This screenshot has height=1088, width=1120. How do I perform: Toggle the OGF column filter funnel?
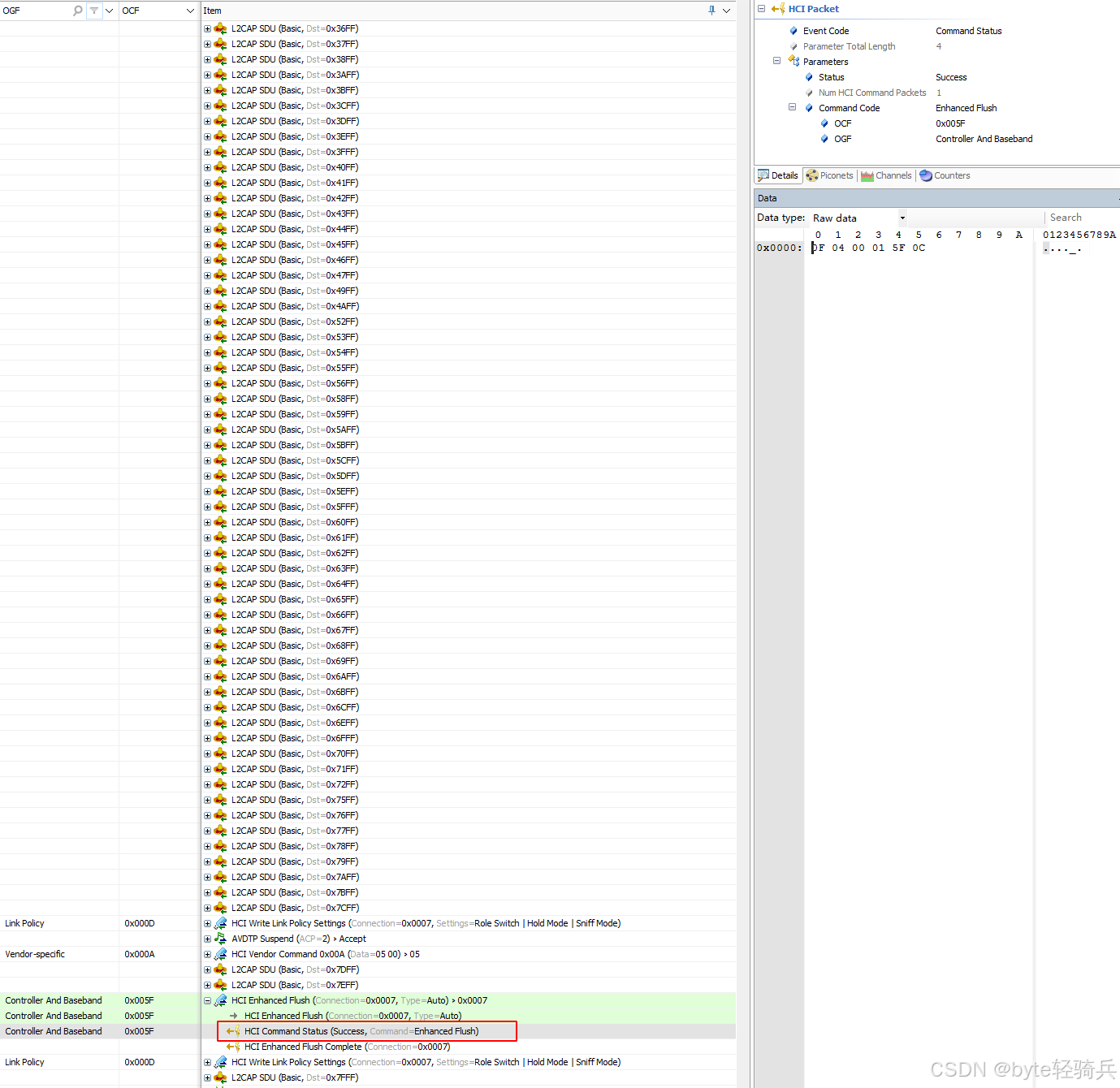pyautogui.click(x=94, y=11)
